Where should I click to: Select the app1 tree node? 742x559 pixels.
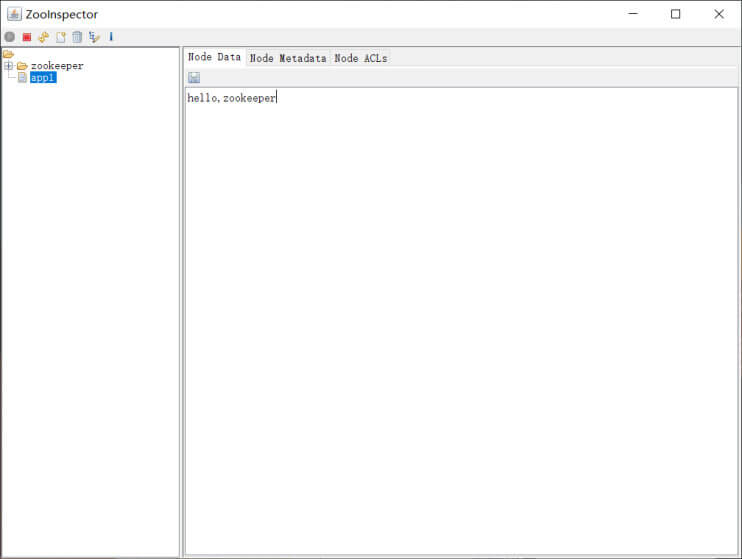[x=43, y=78]
